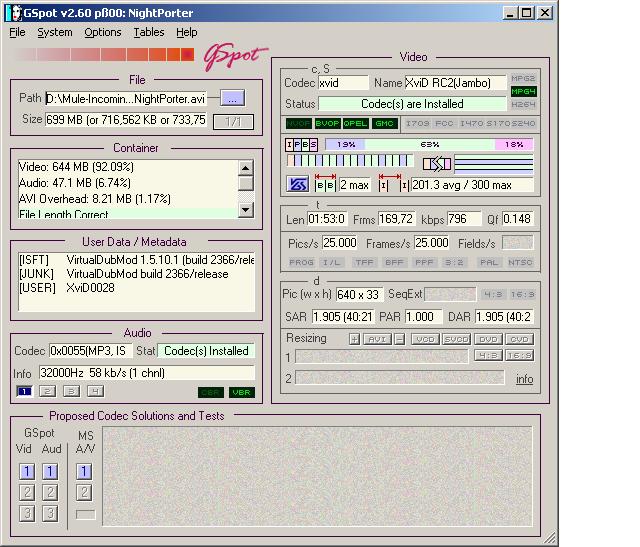The width and height of the screenshot is (640, 547).
Task: Click the PROG scan indicator
Action: coord(301,262)
